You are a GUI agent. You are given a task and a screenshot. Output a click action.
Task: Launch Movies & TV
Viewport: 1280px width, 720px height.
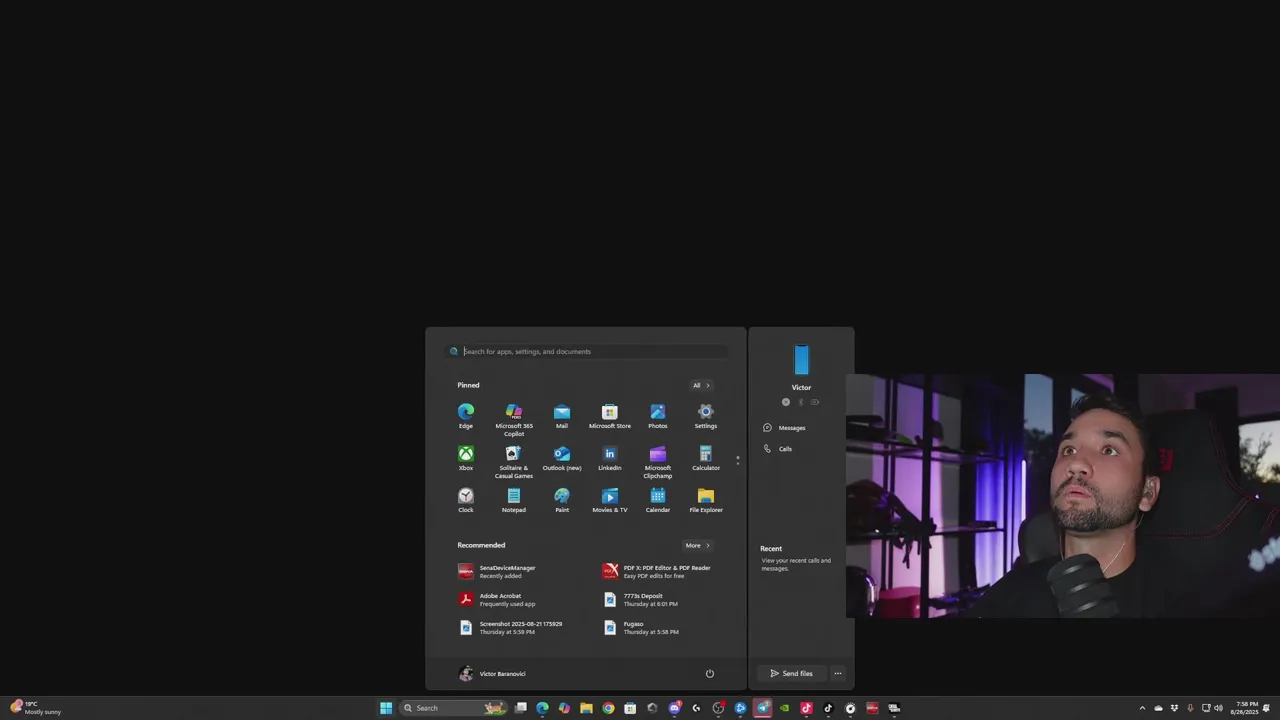[610, 500]
